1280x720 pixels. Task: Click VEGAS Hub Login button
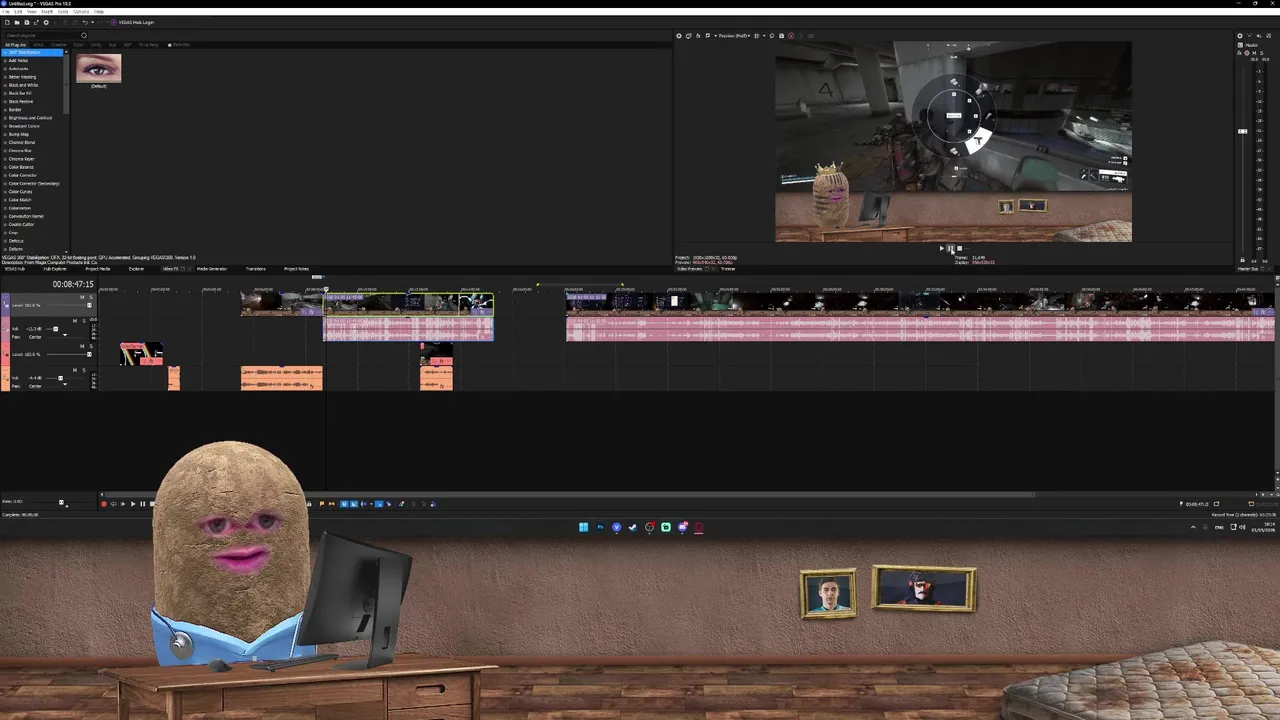[132, 22]
